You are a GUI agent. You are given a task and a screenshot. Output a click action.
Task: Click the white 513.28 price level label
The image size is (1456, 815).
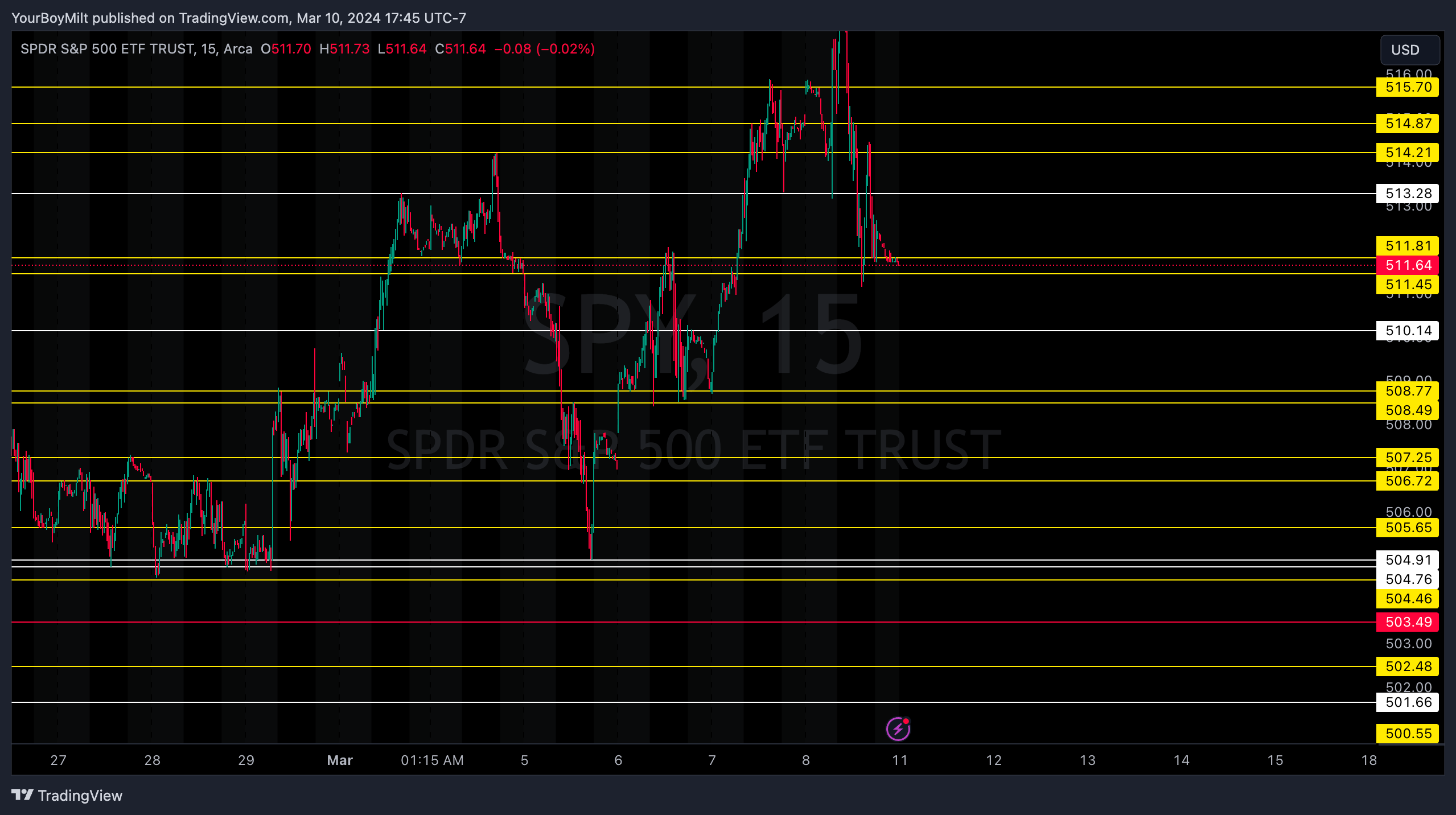[1407, 194]
